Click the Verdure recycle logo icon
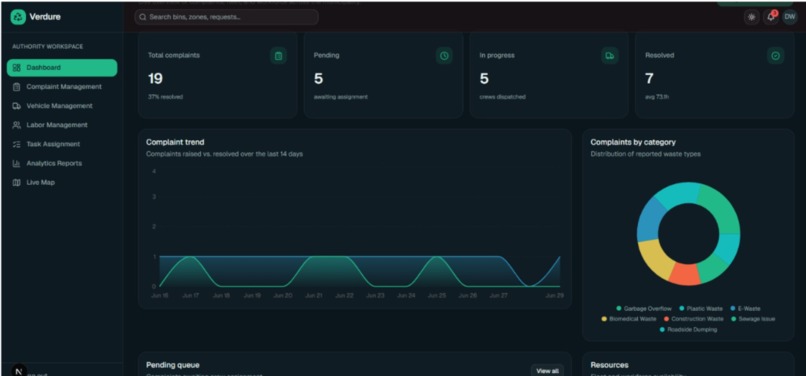The image size is (806, 376). (18, 17)
